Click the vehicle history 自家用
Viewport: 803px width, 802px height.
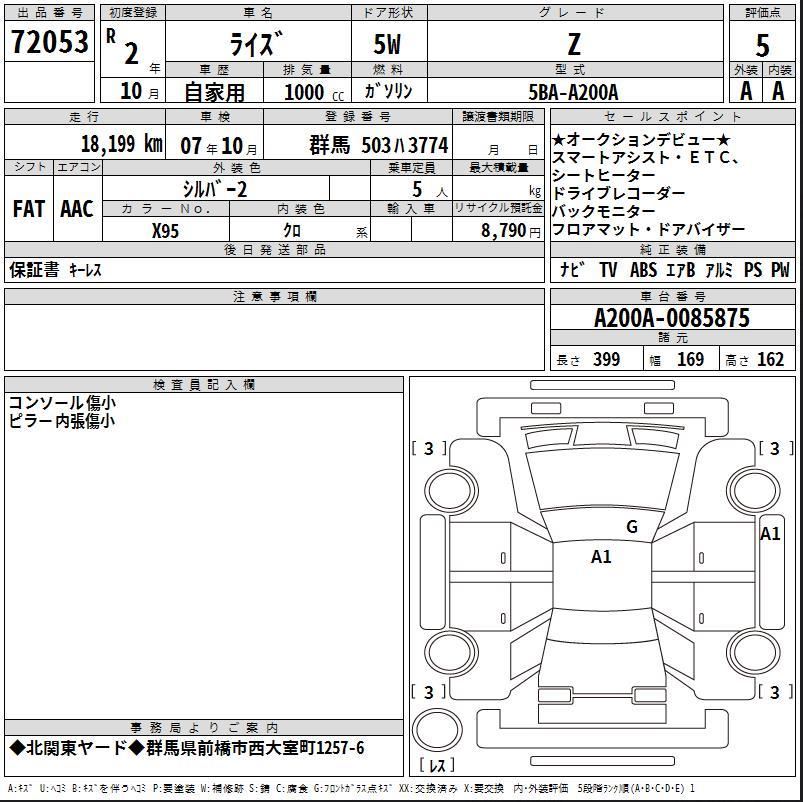pos(214,93)
